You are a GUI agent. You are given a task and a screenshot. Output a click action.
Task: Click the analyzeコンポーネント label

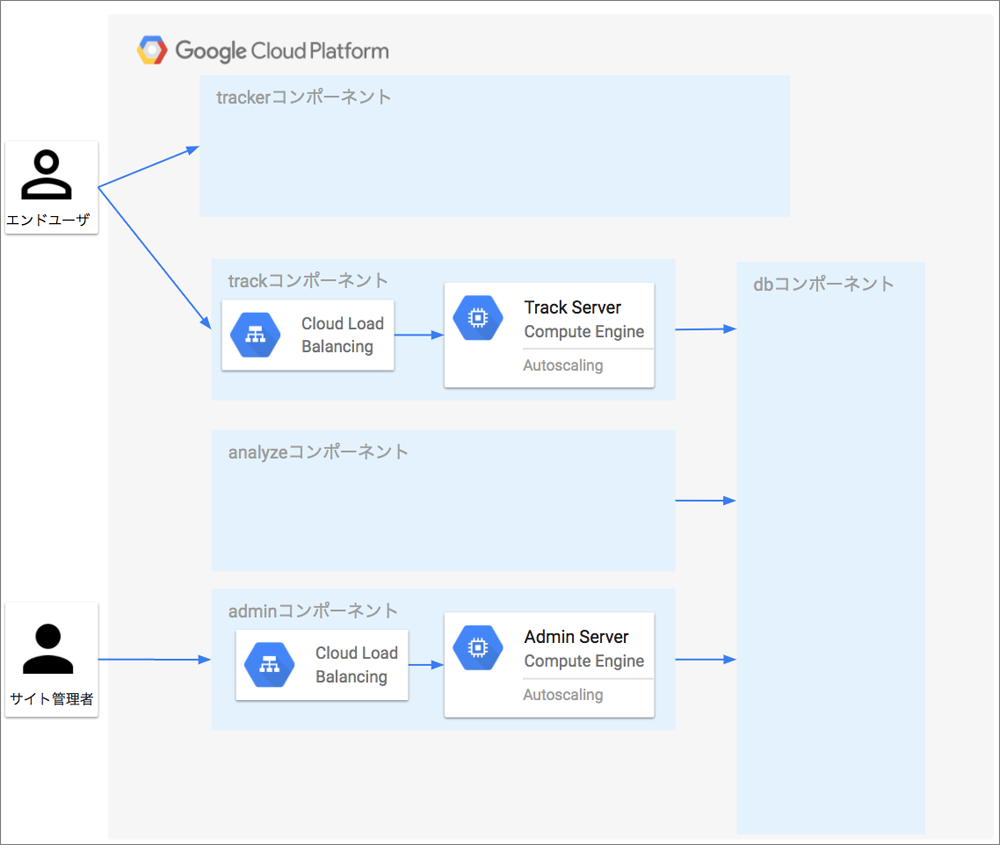(318, 452)
